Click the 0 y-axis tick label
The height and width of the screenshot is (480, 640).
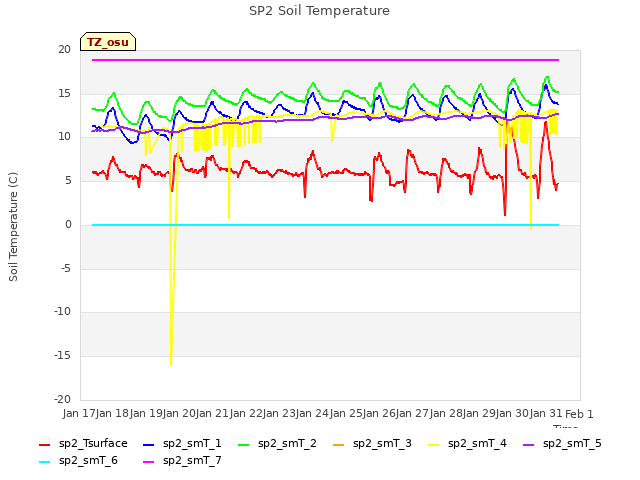[x=68, y=224]
